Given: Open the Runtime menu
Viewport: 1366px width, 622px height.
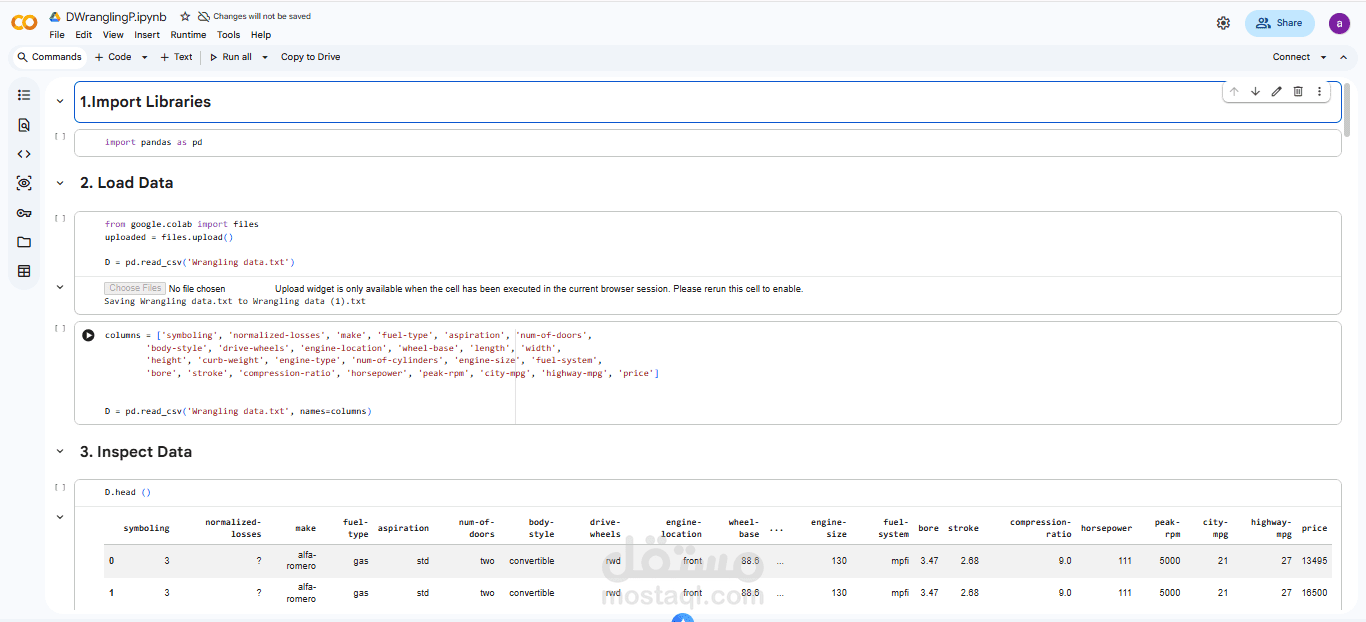Looking at the screenshot, I should point(188,35).
